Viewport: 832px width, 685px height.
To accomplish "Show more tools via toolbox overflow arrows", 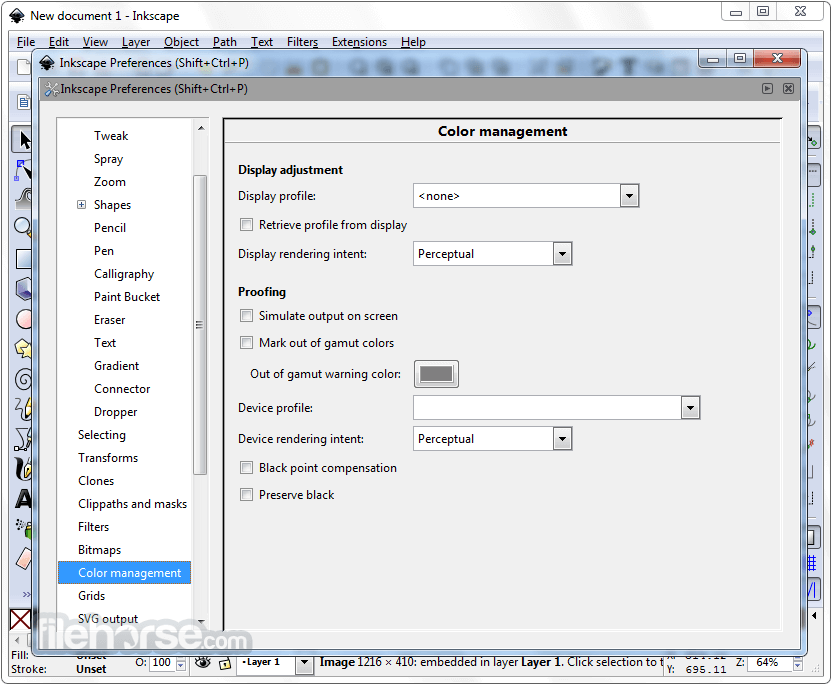I will pyautogui.click(x=26, y=594).
